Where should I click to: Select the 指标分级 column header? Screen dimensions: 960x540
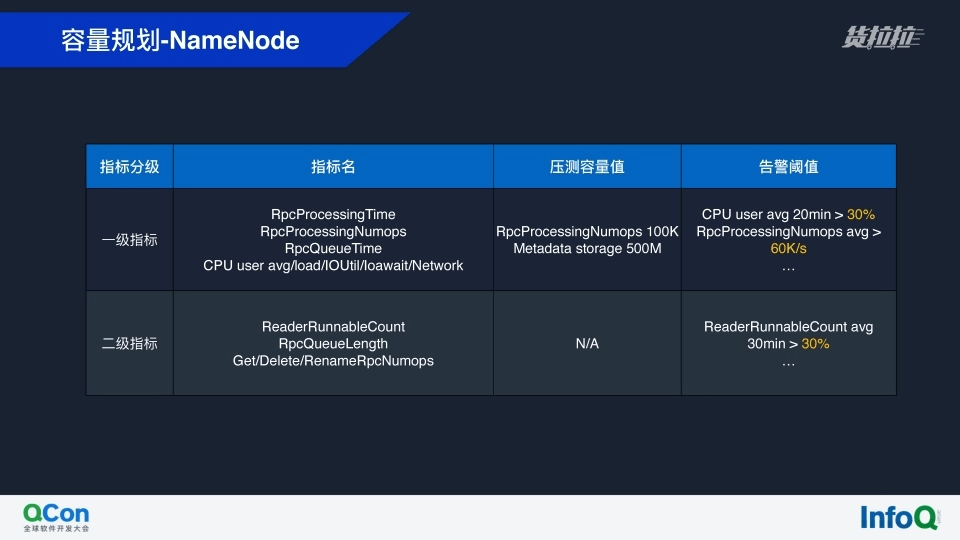tap(129, 167)
